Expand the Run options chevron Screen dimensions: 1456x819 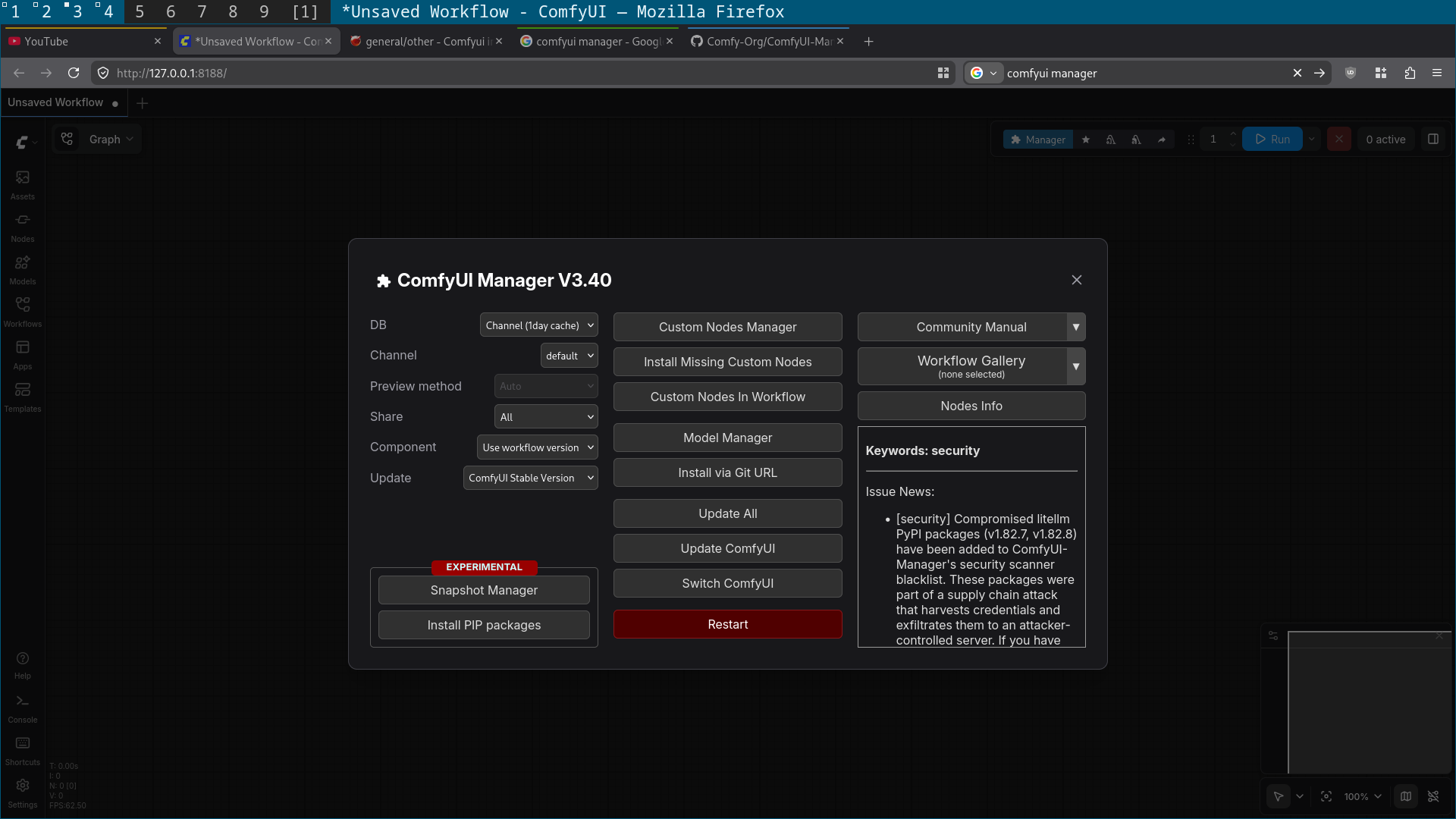[x=1312, y=139]
